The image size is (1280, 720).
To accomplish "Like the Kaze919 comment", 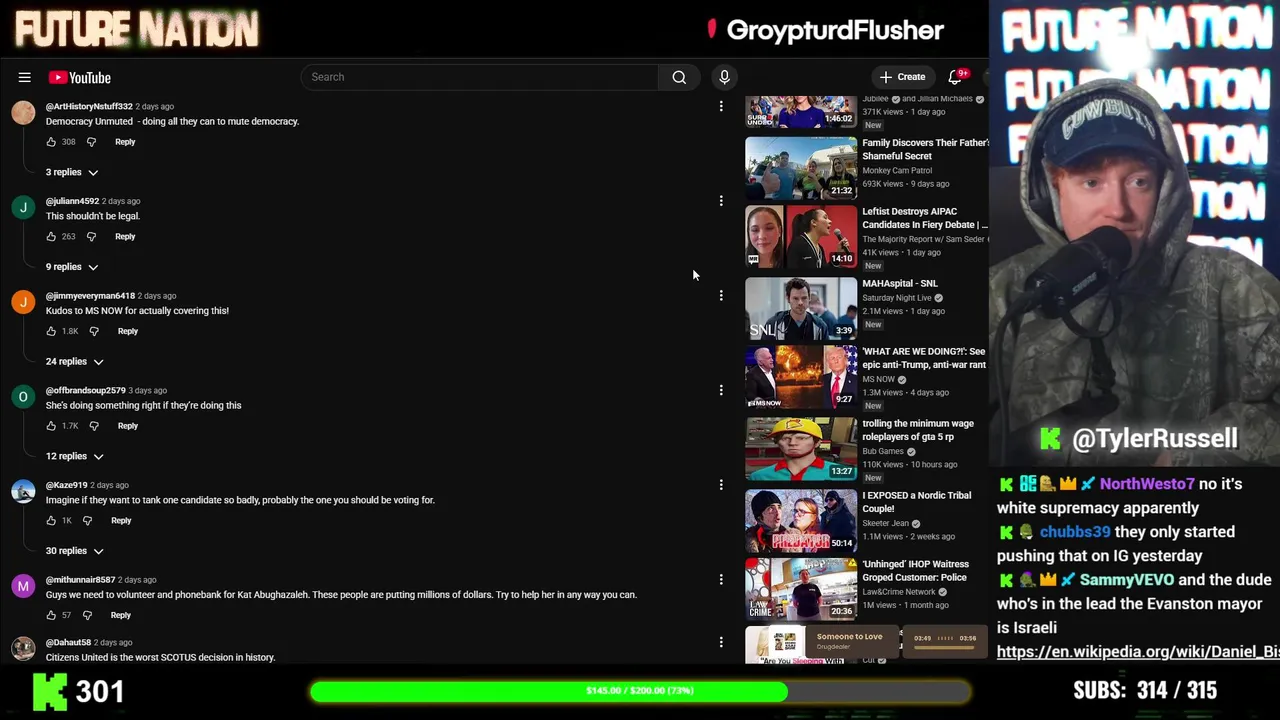I will [51, 521].
